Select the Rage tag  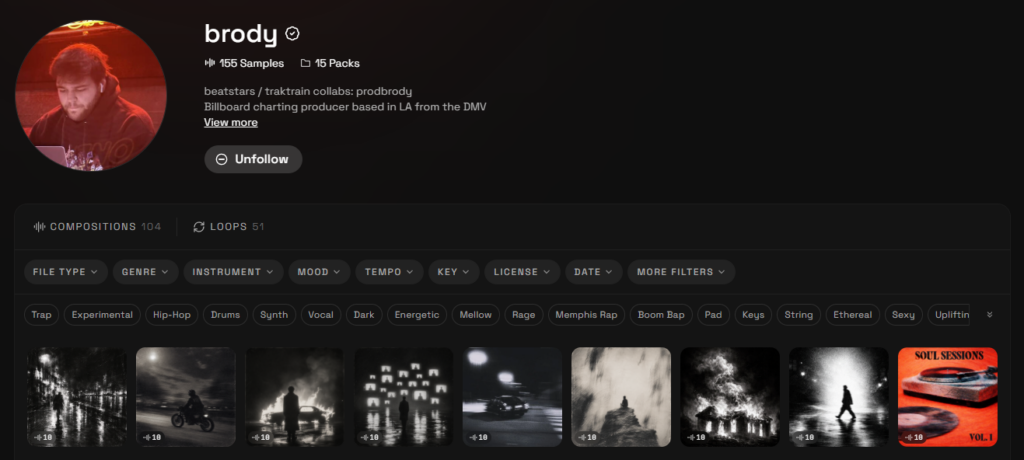coord(524,315)
